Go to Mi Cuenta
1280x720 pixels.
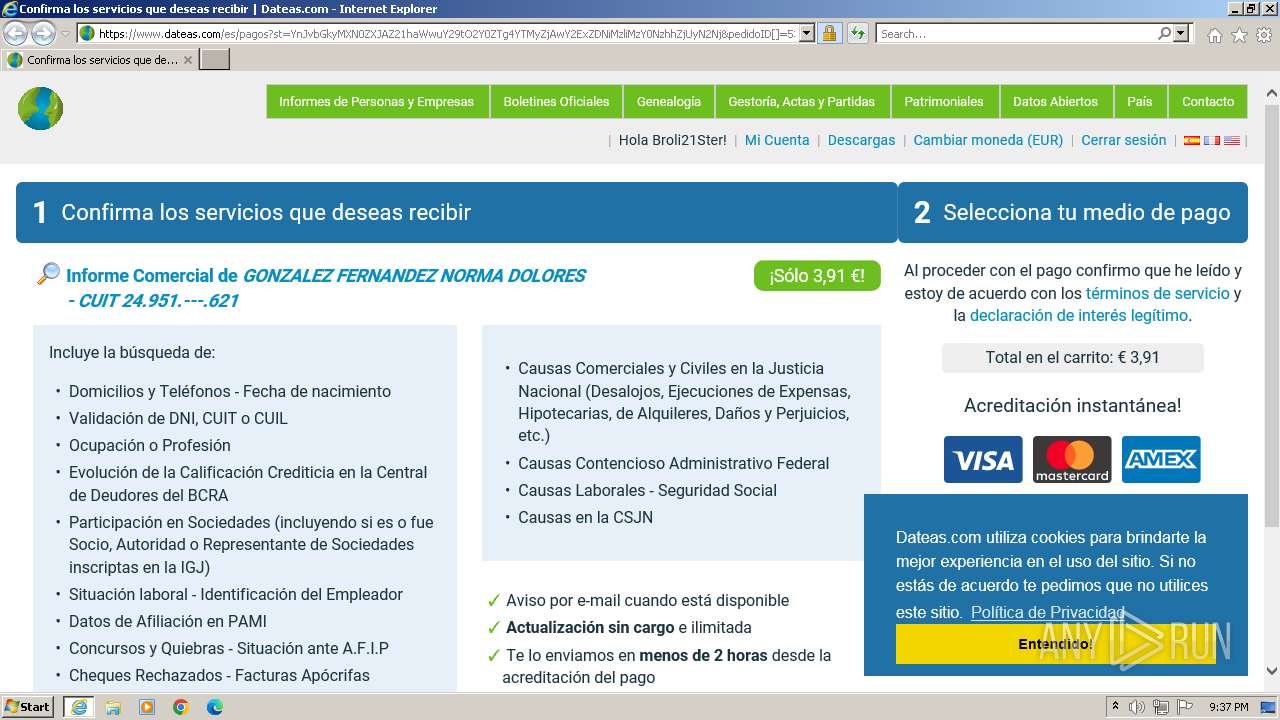[x=777, y=140]
